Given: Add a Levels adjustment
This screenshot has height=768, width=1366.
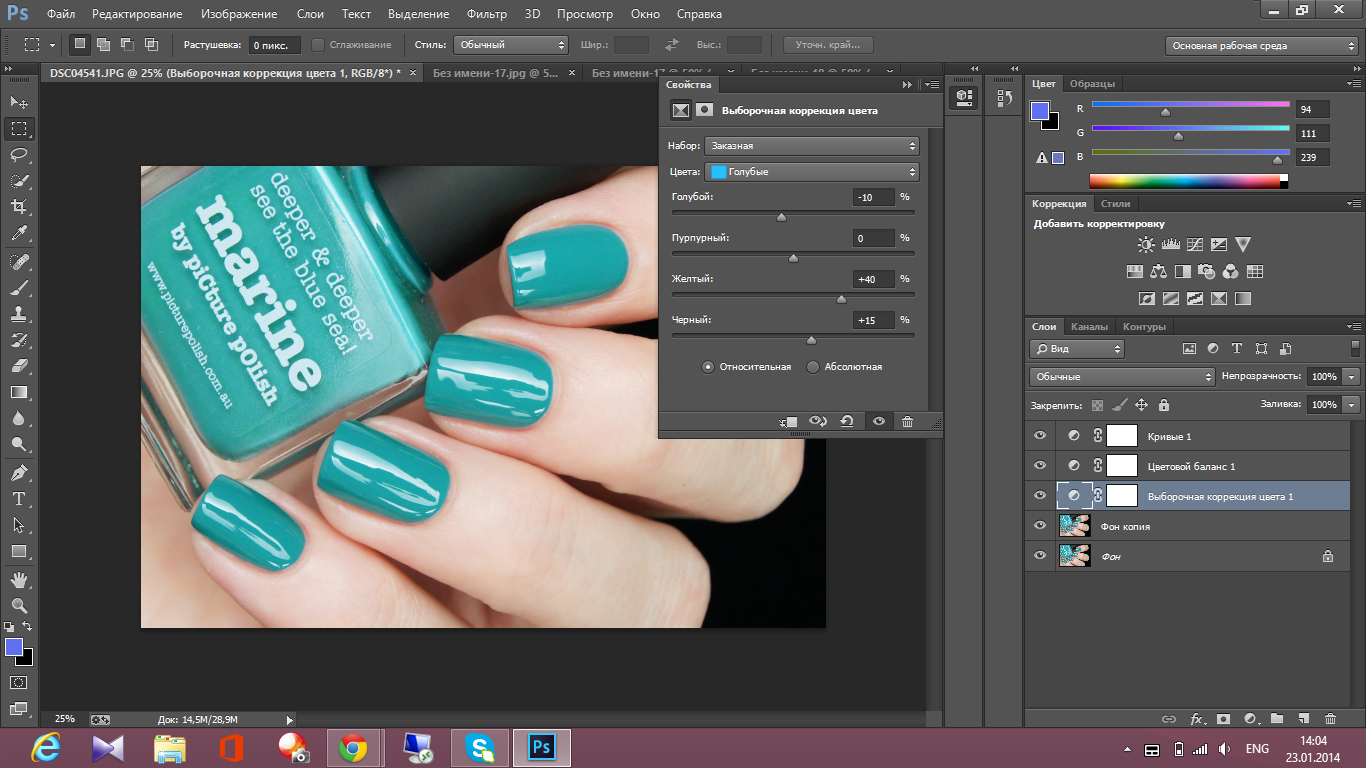Looking at the screenshot, I should click(1170, 244).
